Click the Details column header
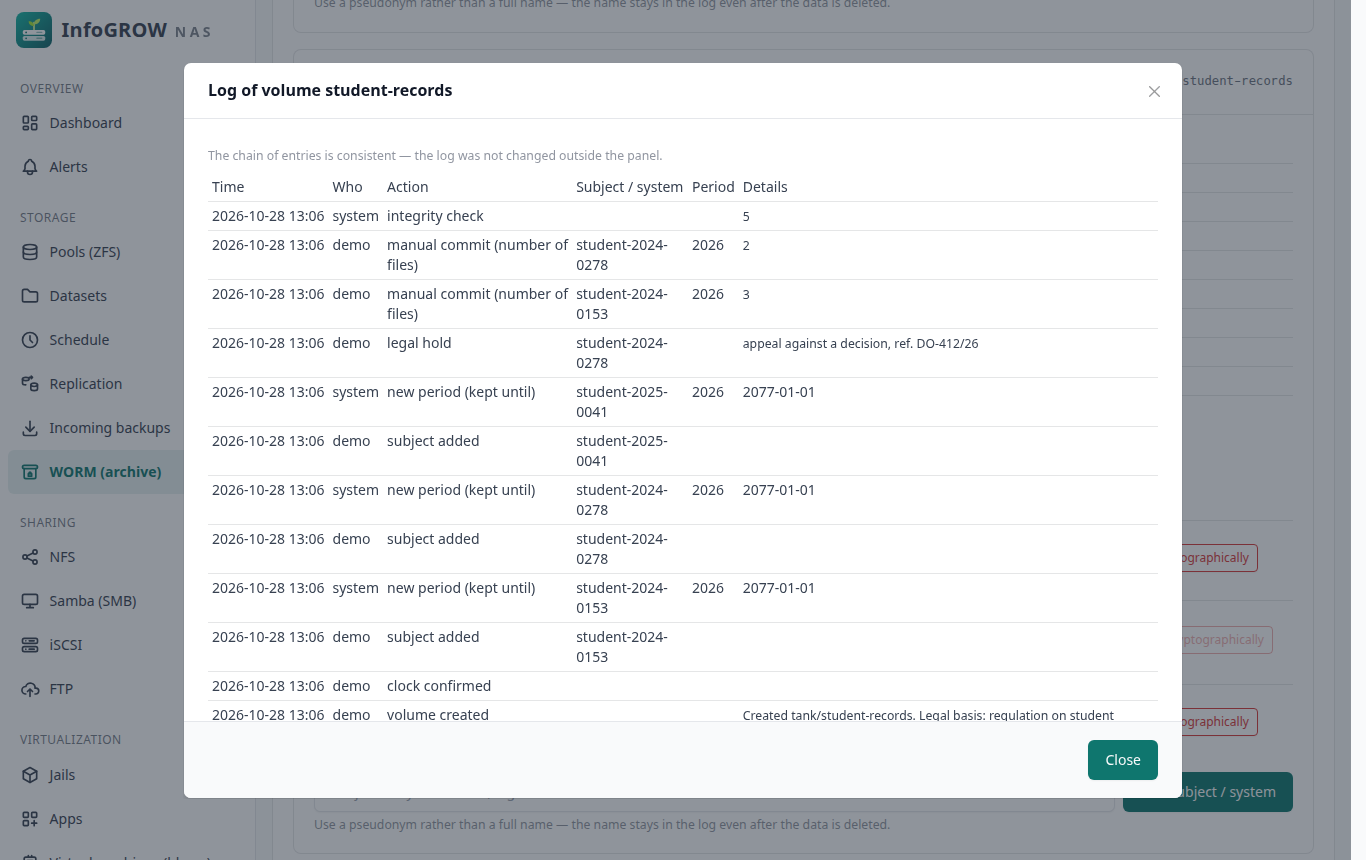Viewport: 1366px width, 860px height. click(x=765, y=187)
